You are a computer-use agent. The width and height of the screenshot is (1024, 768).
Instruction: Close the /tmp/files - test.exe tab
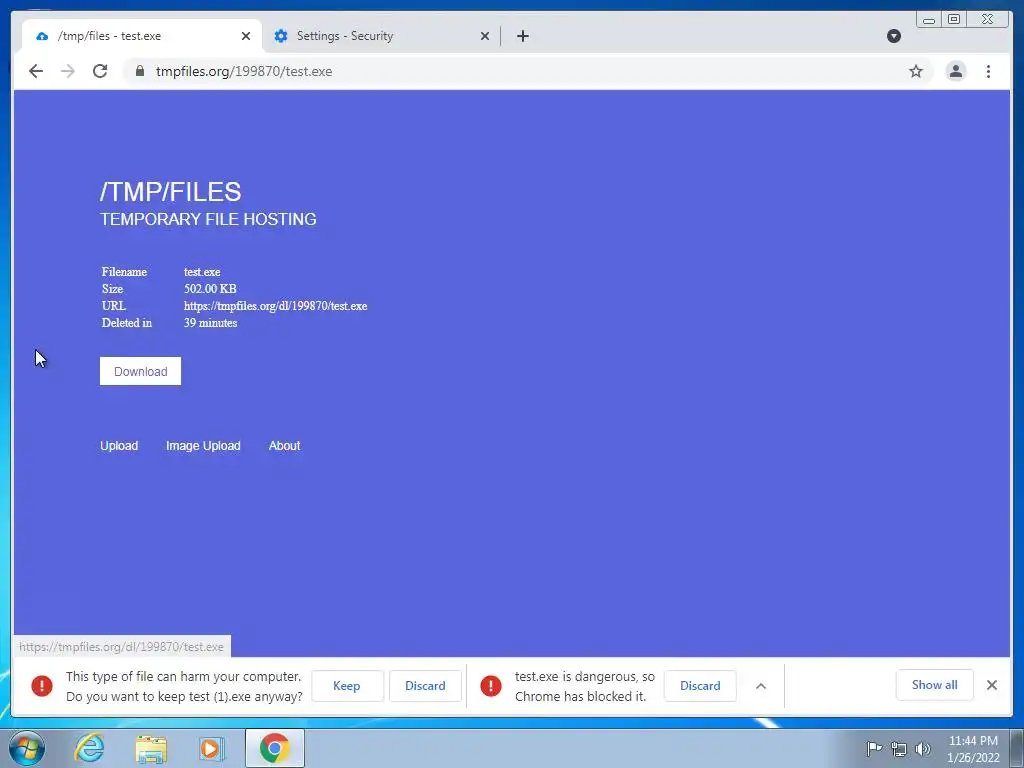[246, 36]
